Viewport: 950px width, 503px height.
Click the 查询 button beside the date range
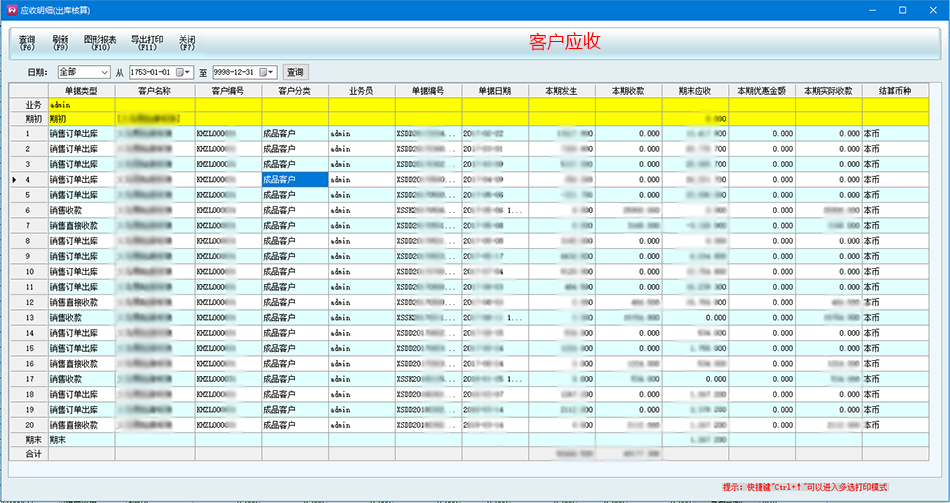click(295, 72)
